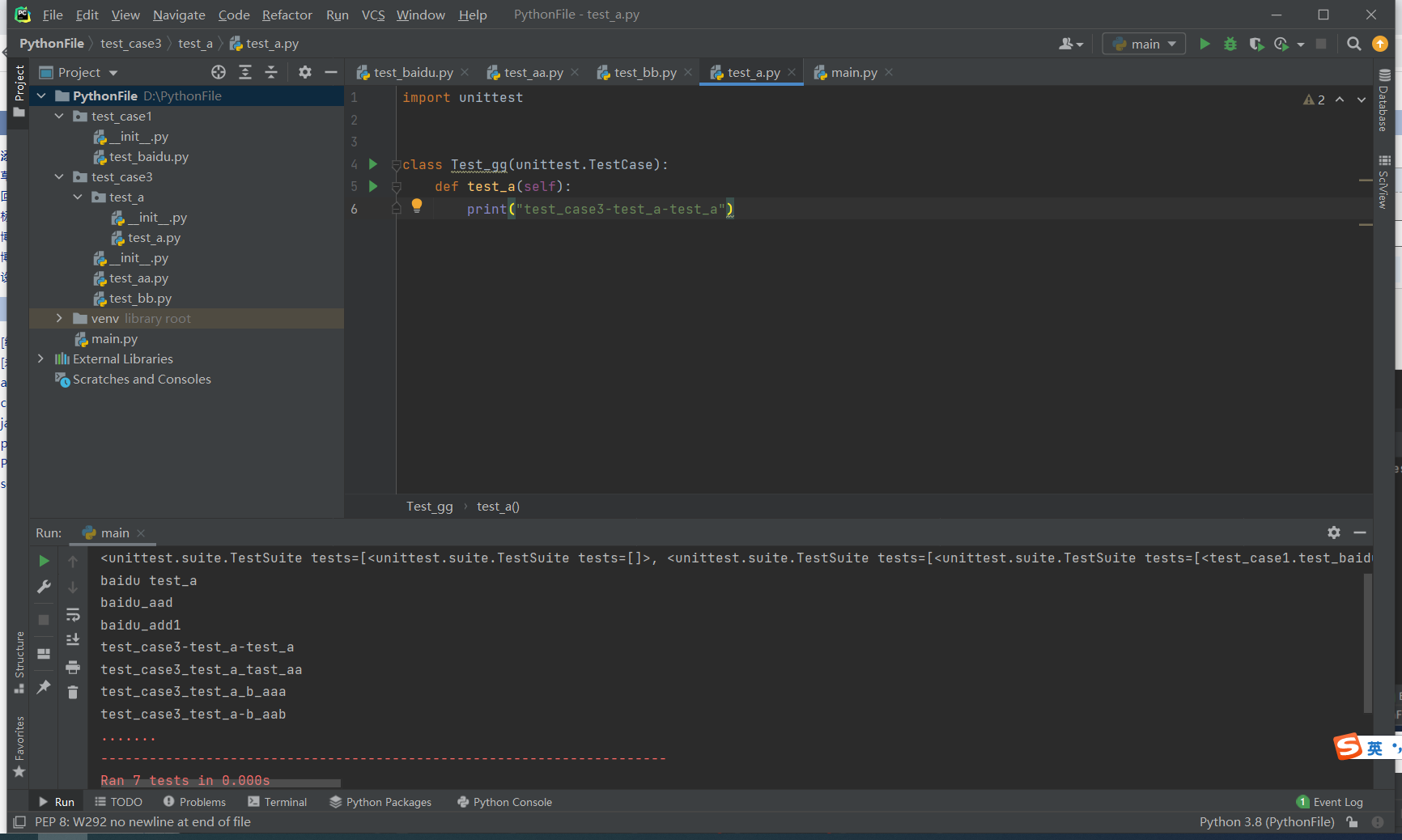Collapse the test_case1 folder

point(59,117)
